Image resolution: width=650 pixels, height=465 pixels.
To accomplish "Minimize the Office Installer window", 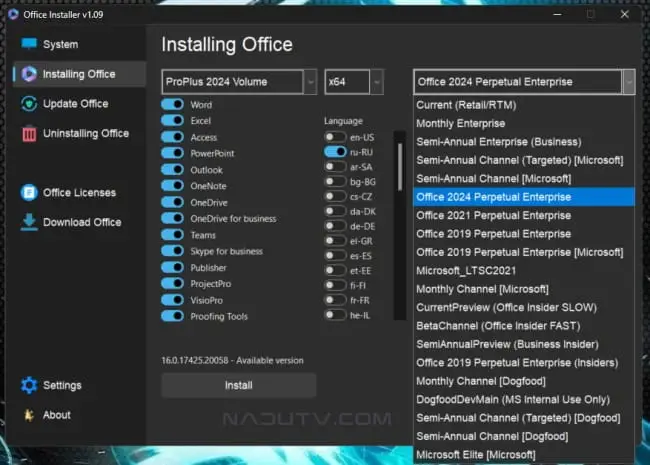I will (x=557, y=15).
